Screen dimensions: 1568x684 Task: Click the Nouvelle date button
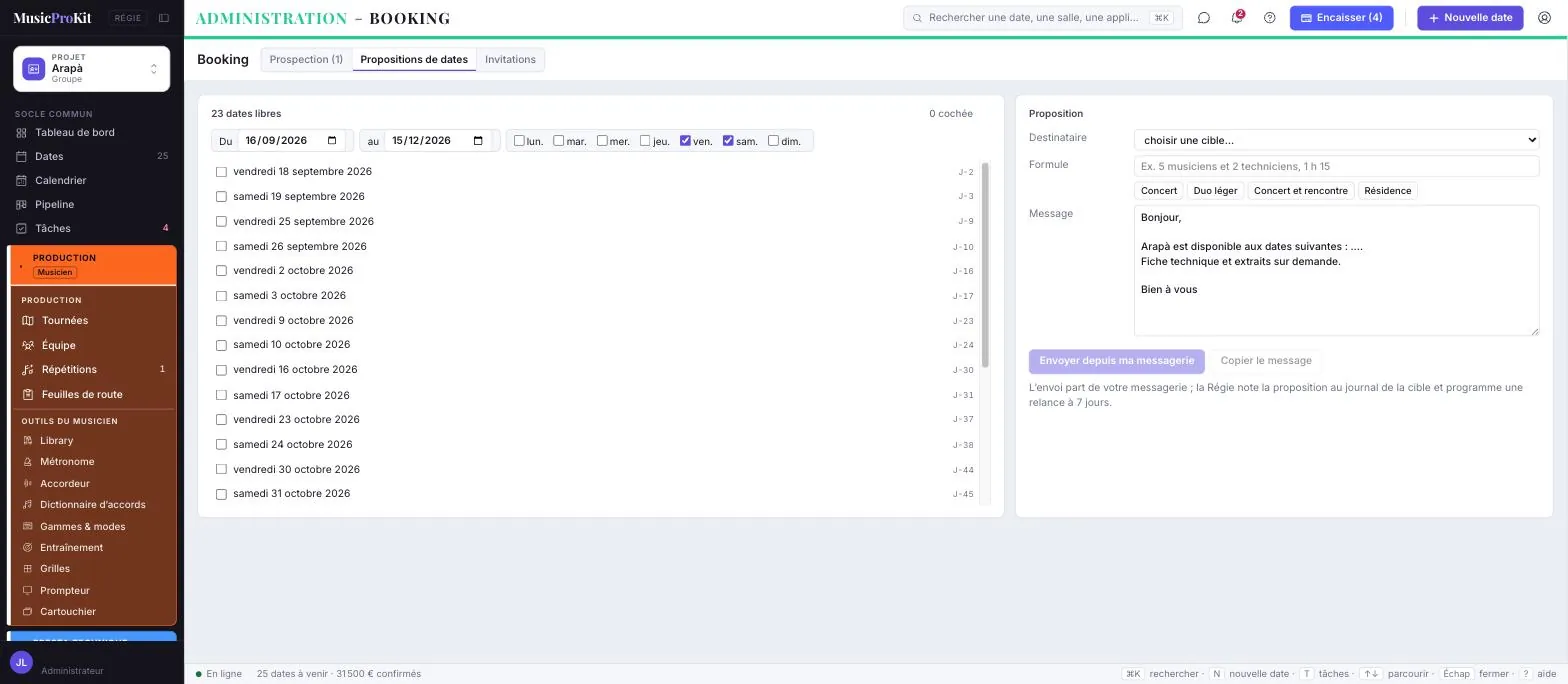pyautogui.click(x=1470, y=18)
